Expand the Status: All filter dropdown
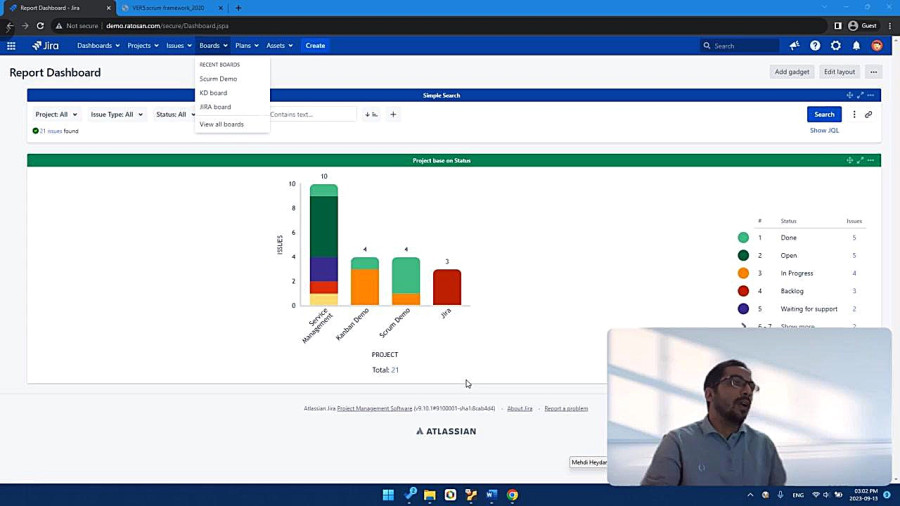 [x=174, y=115]
